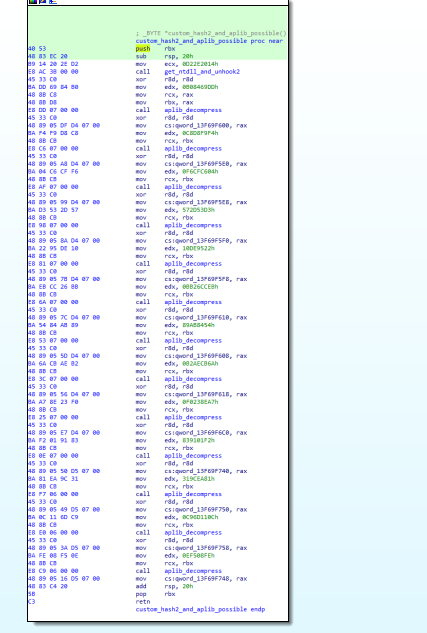
Task: Select the constant 0D22E2014h in mov ecx
Action: (200, 64)
